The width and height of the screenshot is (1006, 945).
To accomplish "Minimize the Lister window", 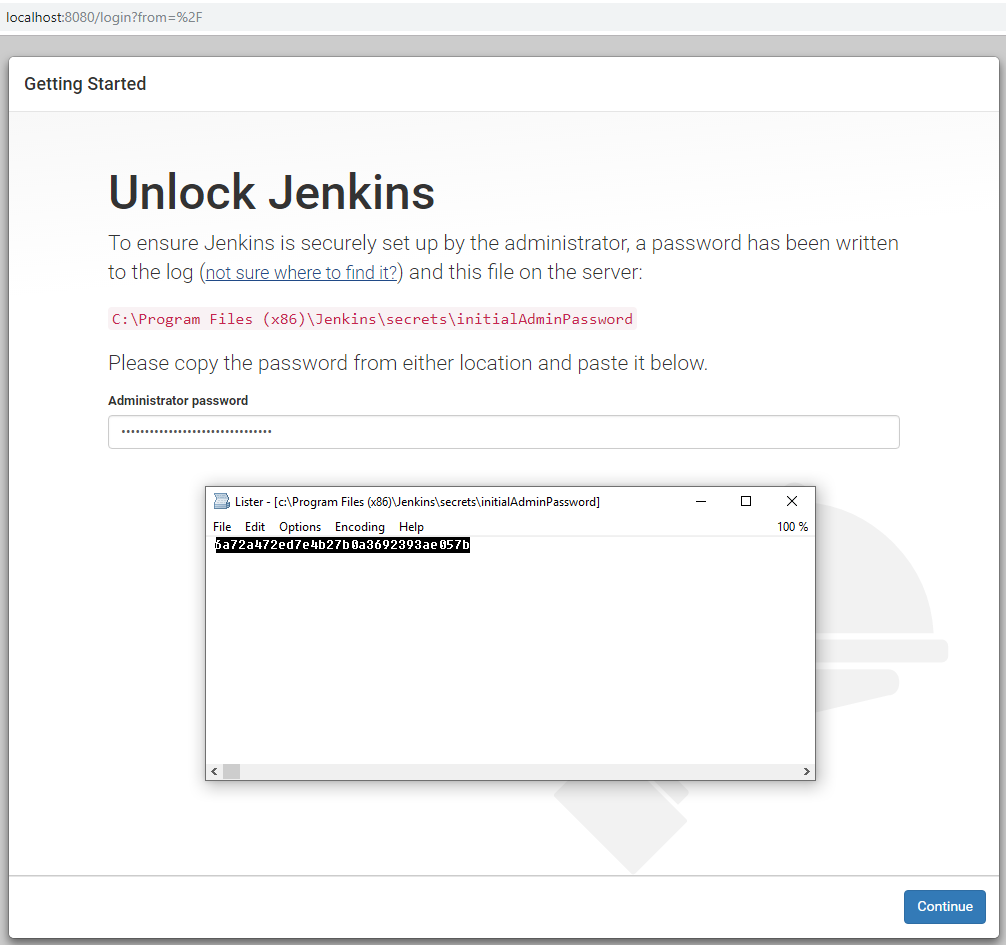I will (x=701, y=501).
